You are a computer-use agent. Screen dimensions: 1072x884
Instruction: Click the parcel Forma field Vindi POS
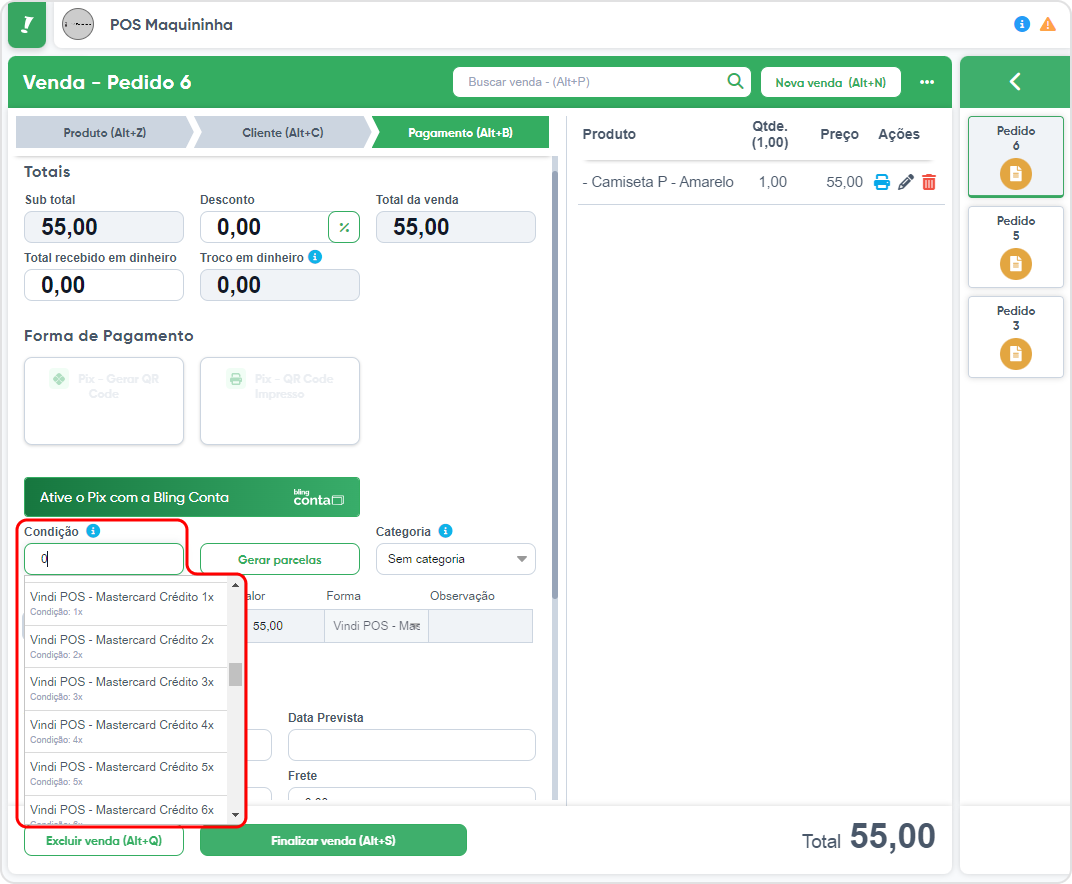point(377,626)
